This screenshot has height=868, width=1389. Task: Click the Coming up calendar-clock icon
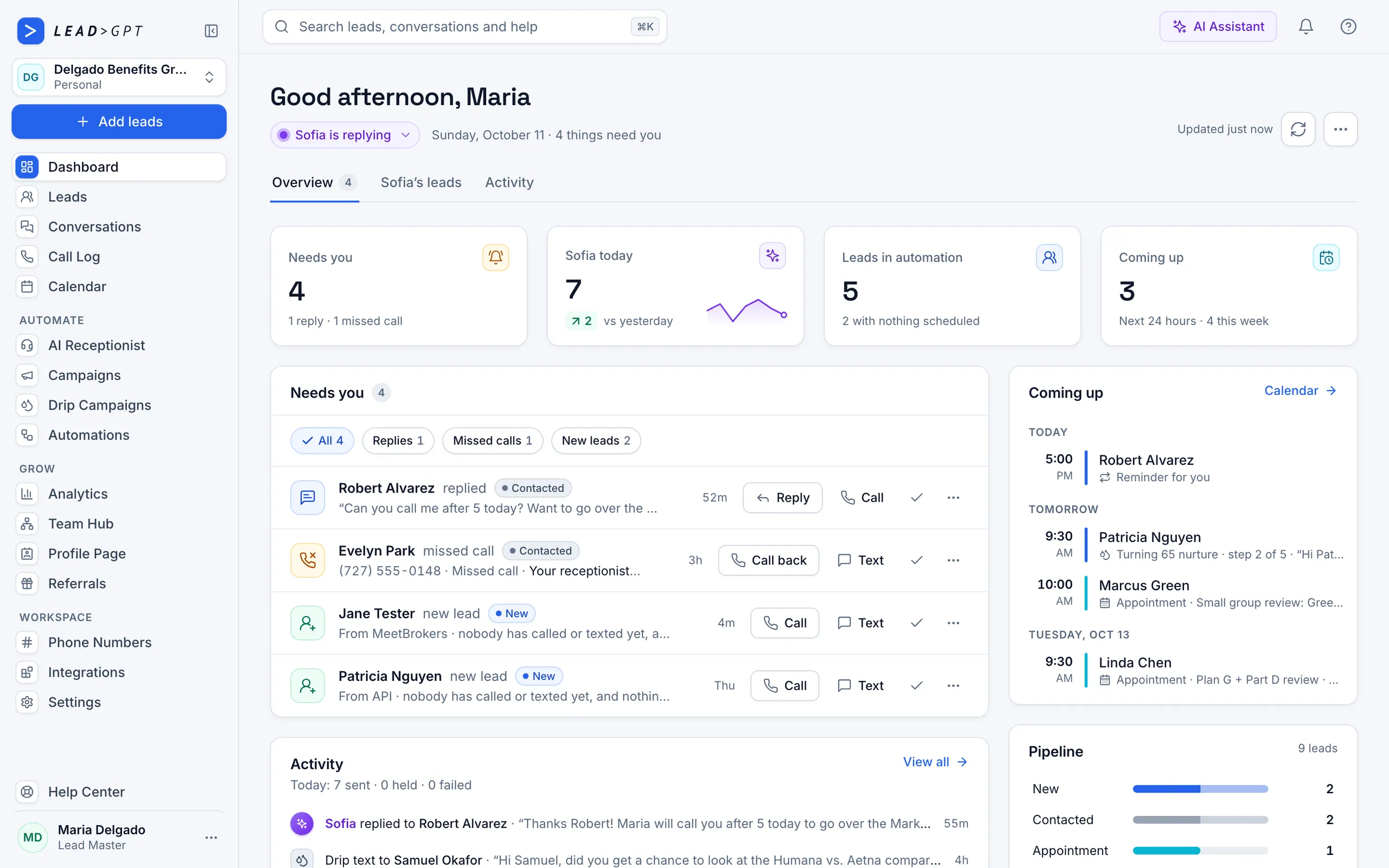[1326, 257]
